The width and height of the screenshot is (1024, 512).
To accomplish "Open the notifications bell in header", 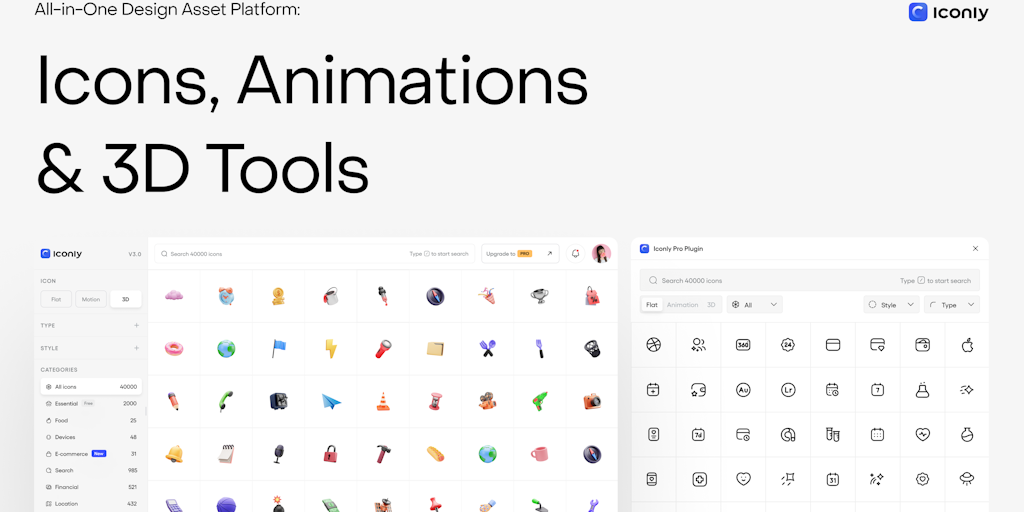I will tap(575, 253).
